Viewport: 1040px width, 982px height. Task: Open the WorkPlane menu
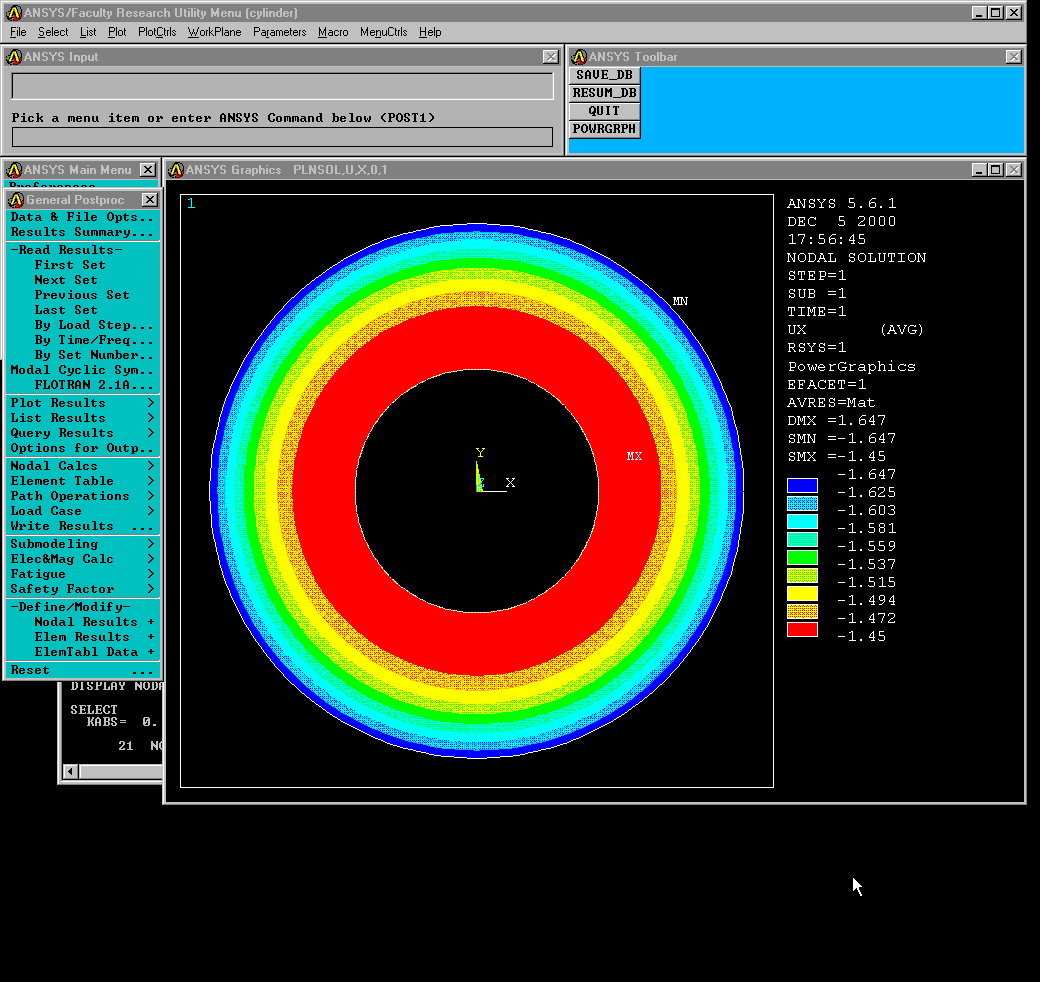214,32
